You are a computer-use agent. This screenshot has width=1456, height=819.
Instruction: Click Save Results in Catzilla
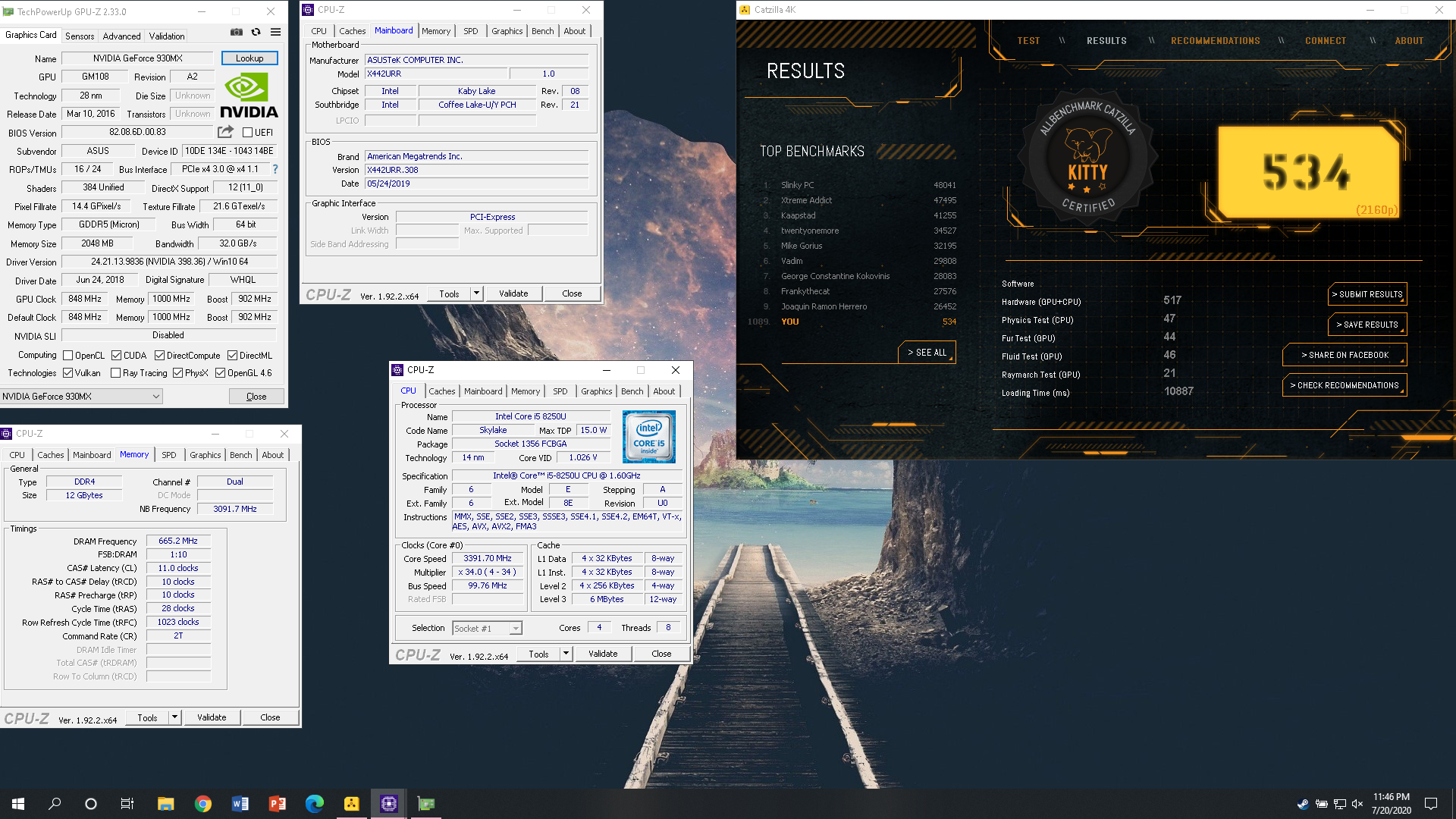coord(1367,325)
